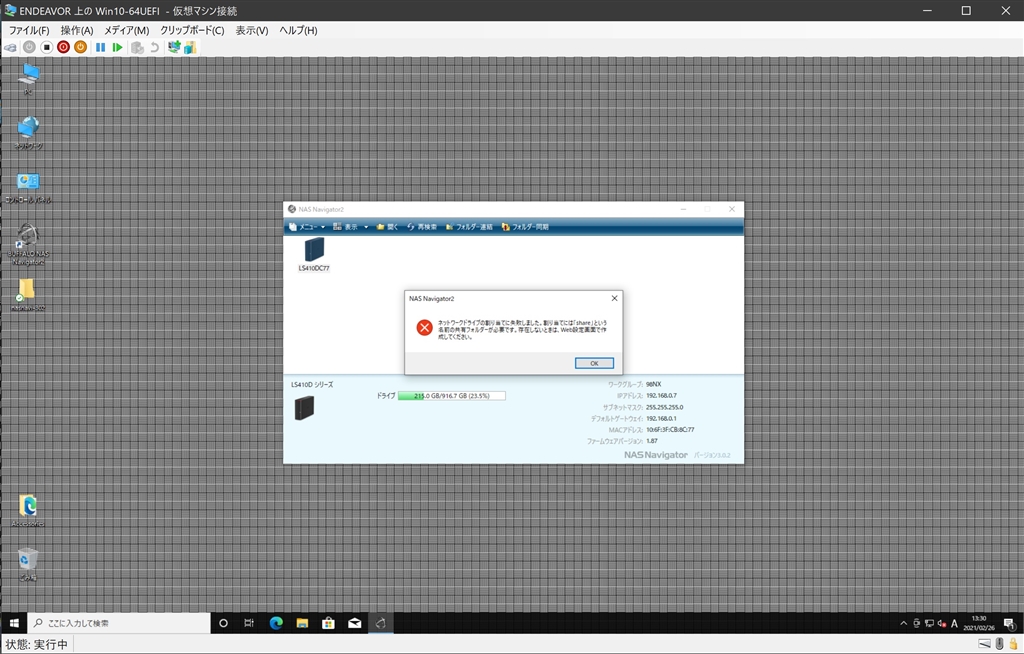Click workgroup value 98NX
The width and height of the screenshot is (1024, 654).
pos(653,384)
